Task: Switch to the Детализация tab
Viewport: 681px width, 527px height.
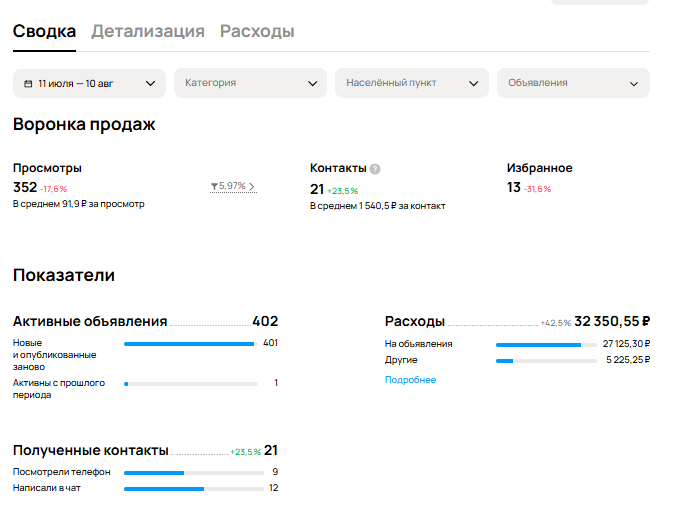Action: (148, 32)
